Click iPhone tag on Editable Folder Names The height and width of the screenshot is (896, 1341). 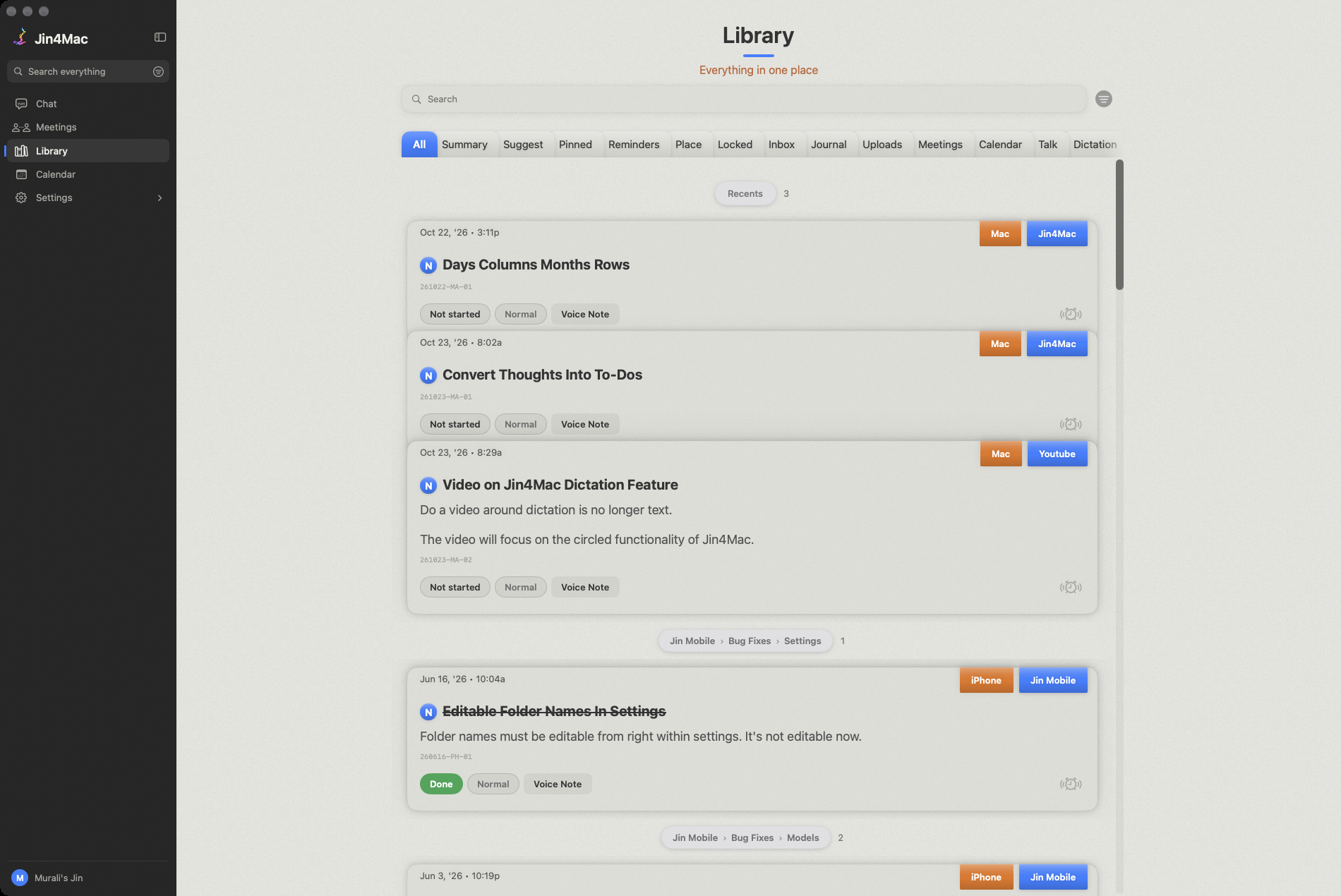point(986,680)
